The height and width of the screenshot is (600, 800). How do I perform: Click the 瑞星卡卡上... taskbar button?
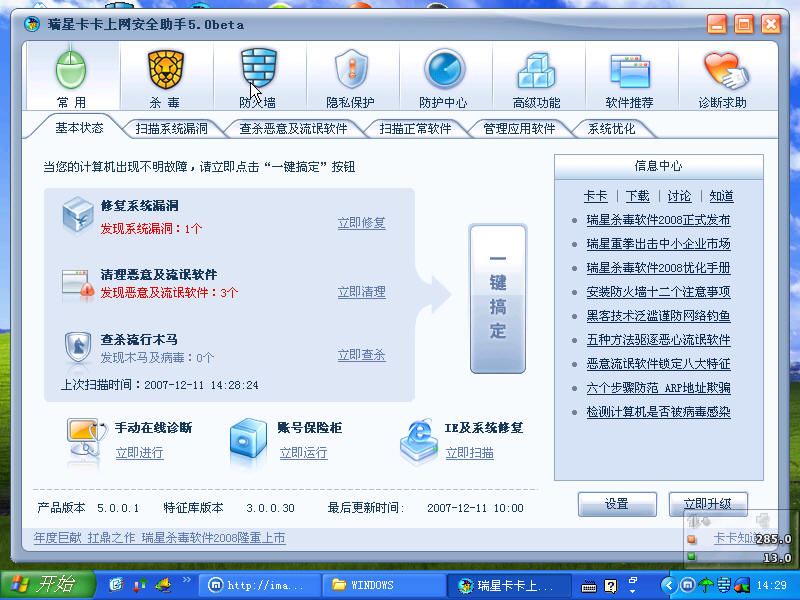(509, 585)
